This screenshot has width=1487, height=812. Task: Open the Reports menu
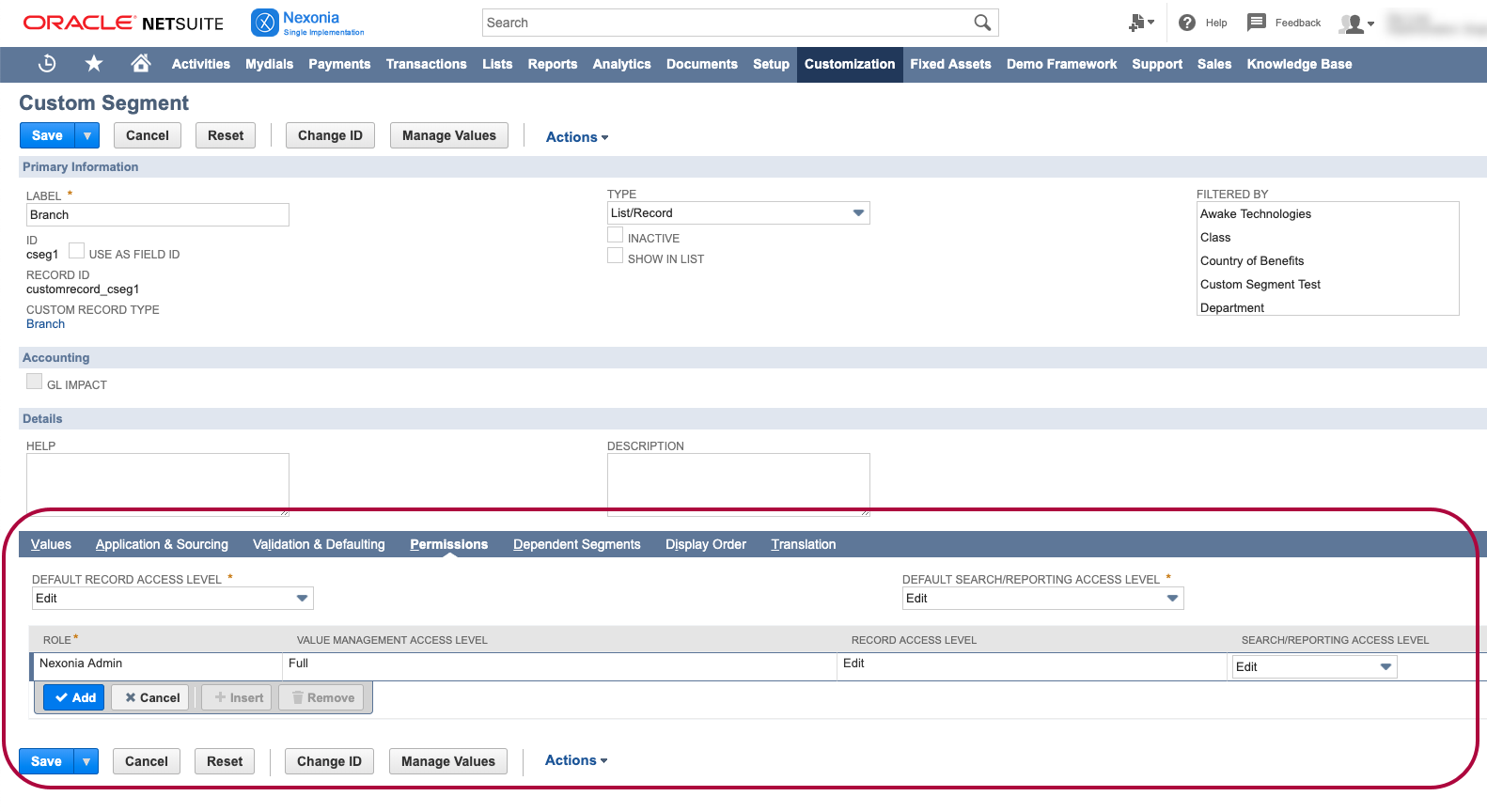point(553,64)
